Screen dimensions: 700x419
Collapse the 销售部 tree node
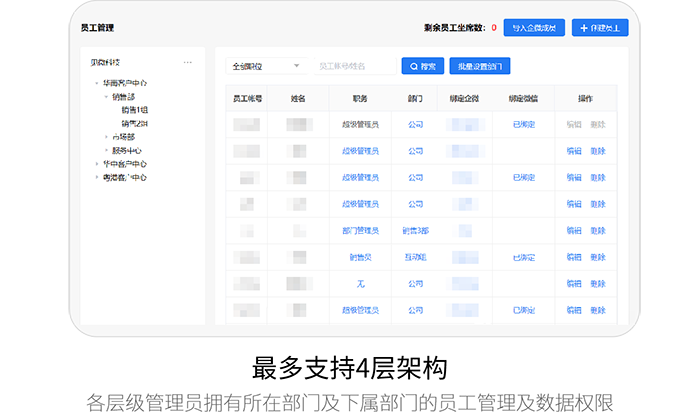(x=106, y=97)
